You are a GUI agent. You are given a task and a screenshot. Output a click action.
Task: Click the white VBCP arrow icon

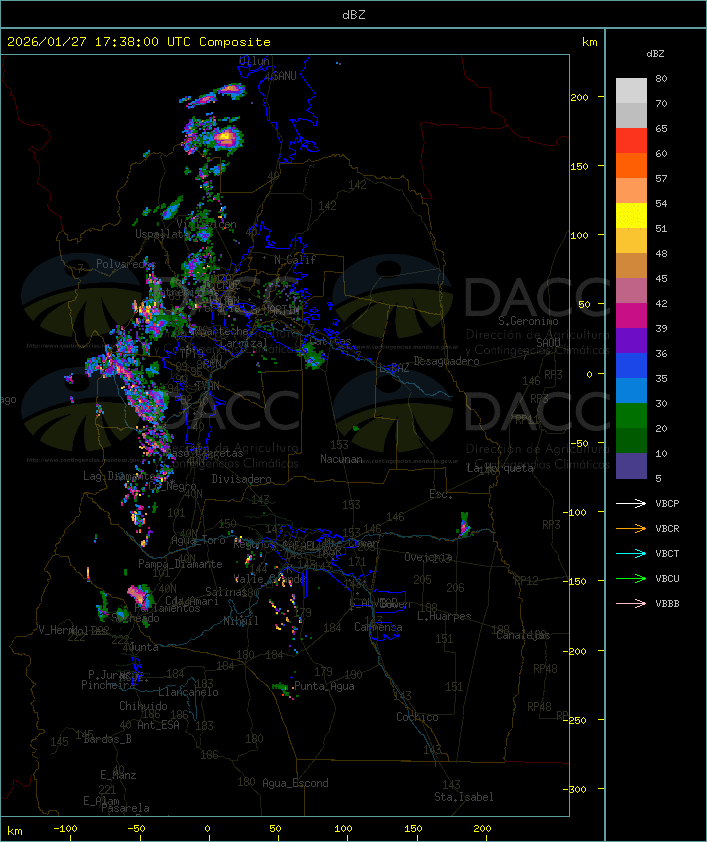tap(631, 504)
